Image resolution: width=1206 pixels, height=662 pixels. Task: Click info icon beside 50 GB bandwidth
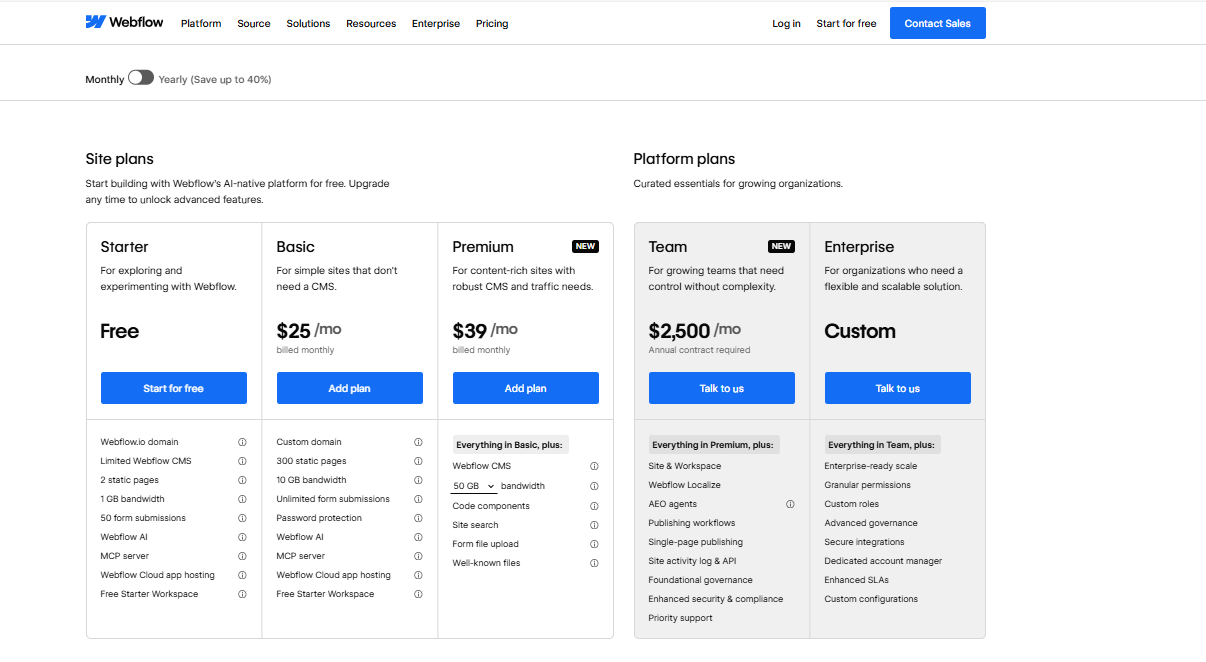click(594, 486)
